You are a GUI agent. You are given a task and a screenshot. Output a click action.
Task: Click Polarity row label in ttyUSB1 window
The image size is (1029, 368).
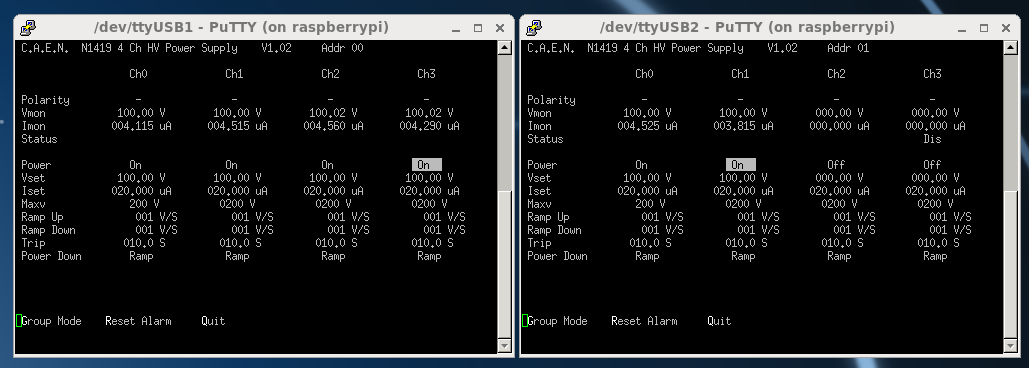[x=45, y=100]
